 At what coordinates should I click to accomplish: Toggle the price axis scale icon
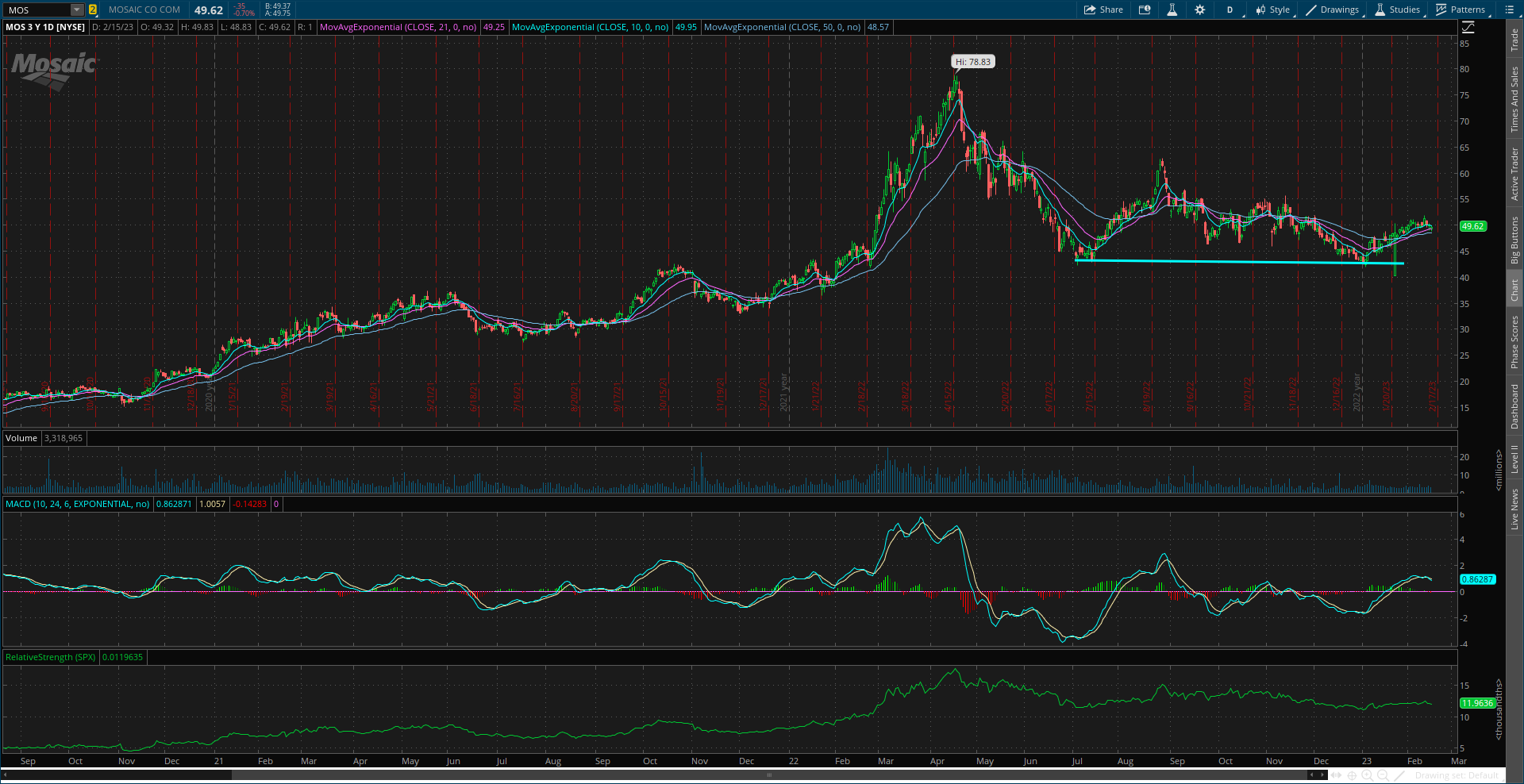[x=1468, y=27]
